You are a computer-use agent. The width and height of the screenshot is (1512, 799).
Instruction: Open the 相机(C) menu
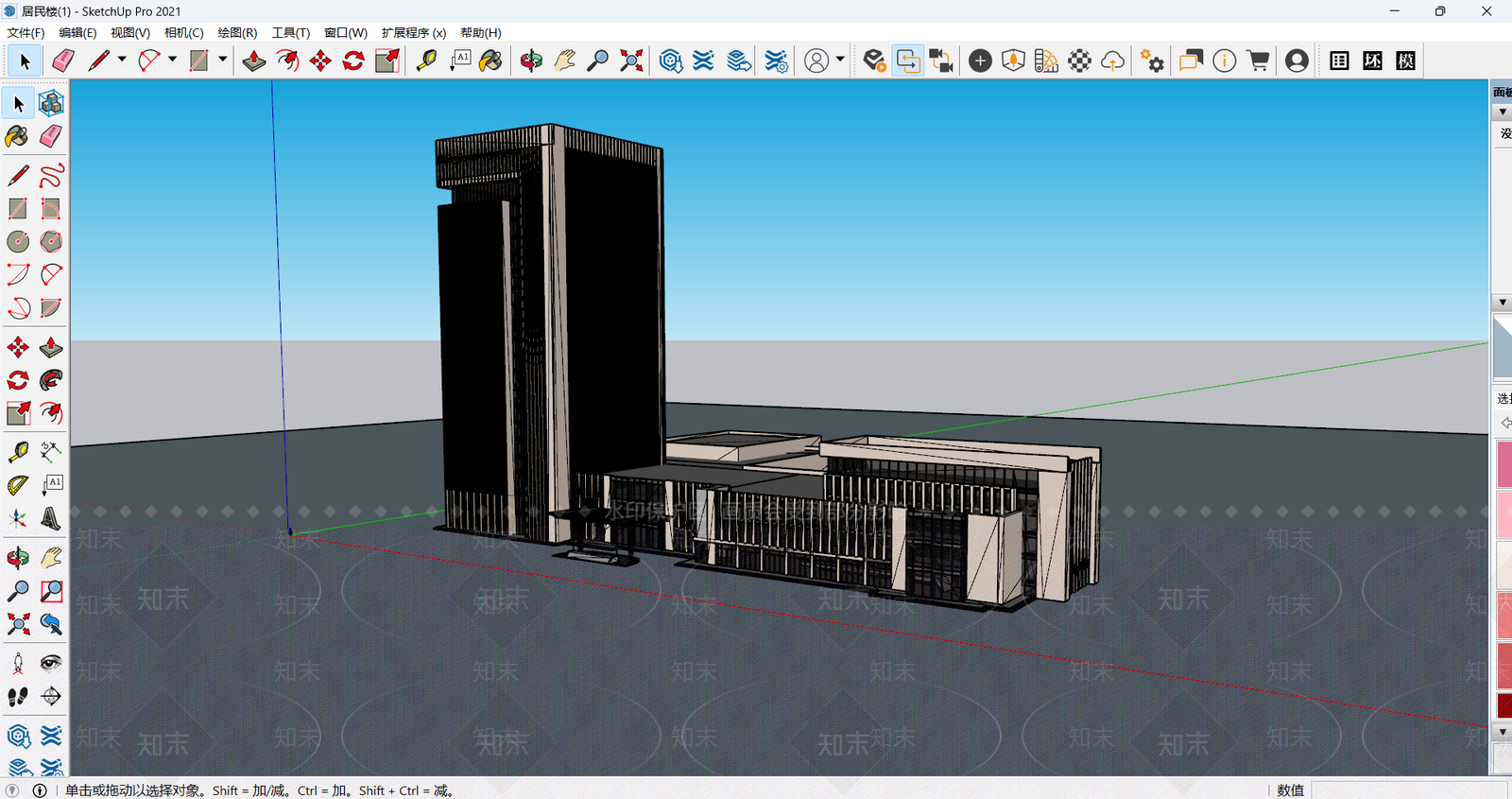[184, 33]
